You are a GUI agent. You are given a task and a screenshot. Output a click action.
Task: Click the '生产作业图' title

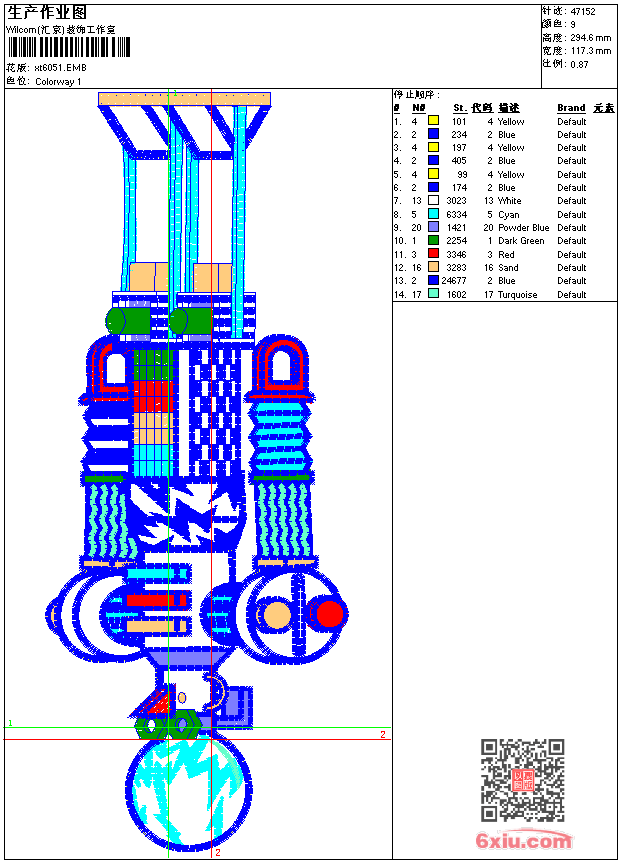tap(47, 13)
